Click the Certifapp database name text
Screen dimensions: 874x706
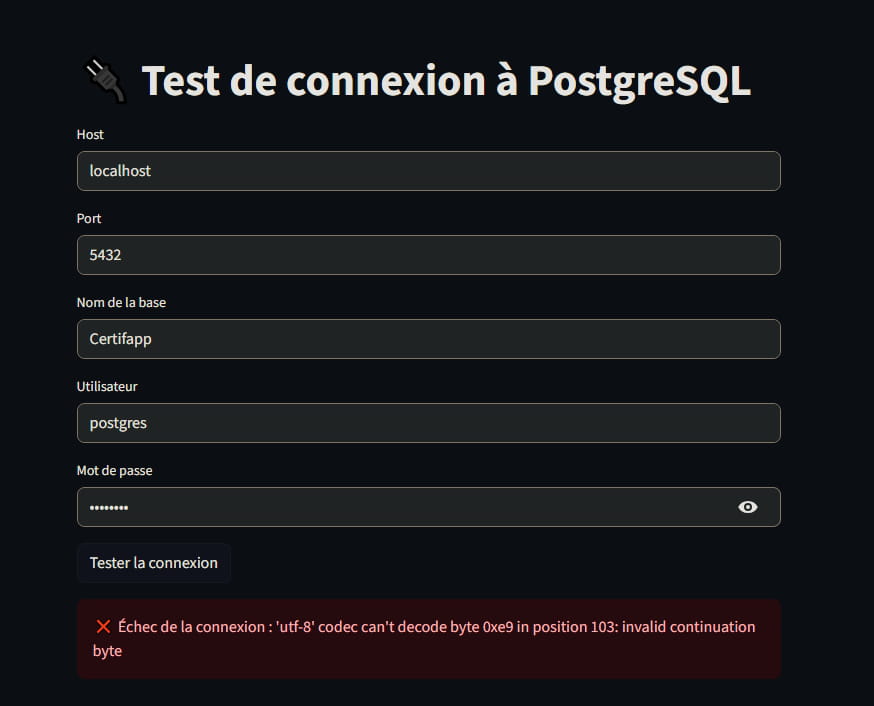[120, 339]
